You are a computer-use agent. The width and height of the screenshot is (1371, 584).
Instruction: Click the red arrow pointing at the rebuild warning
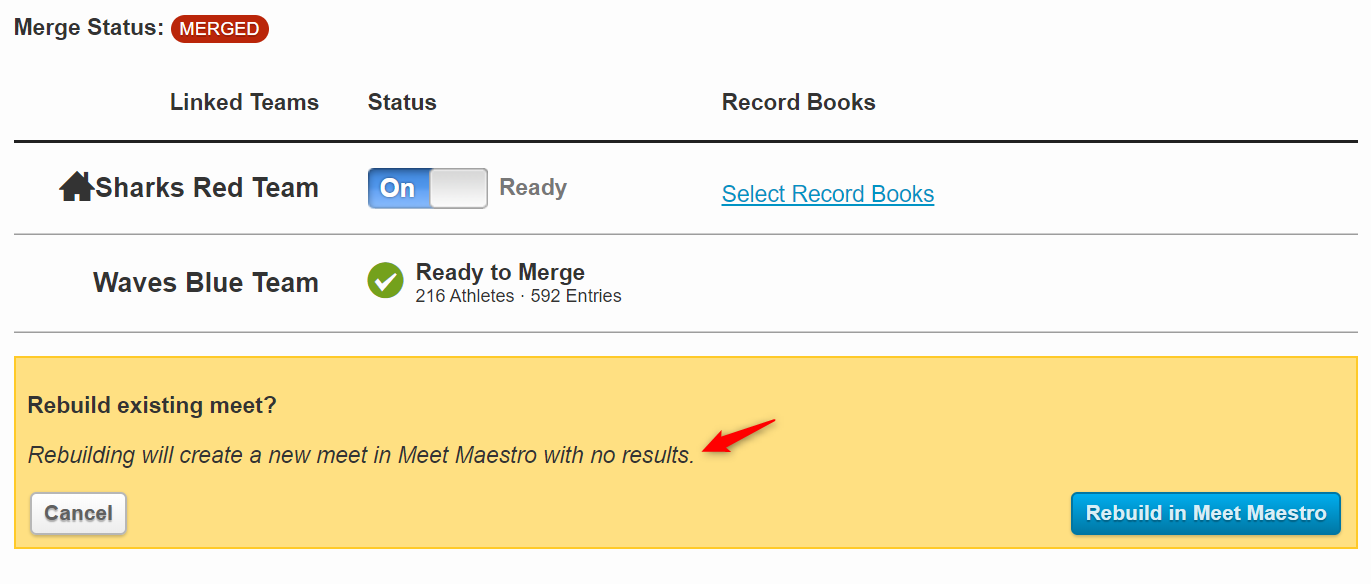pyautogui.click(x=740, y=436)
